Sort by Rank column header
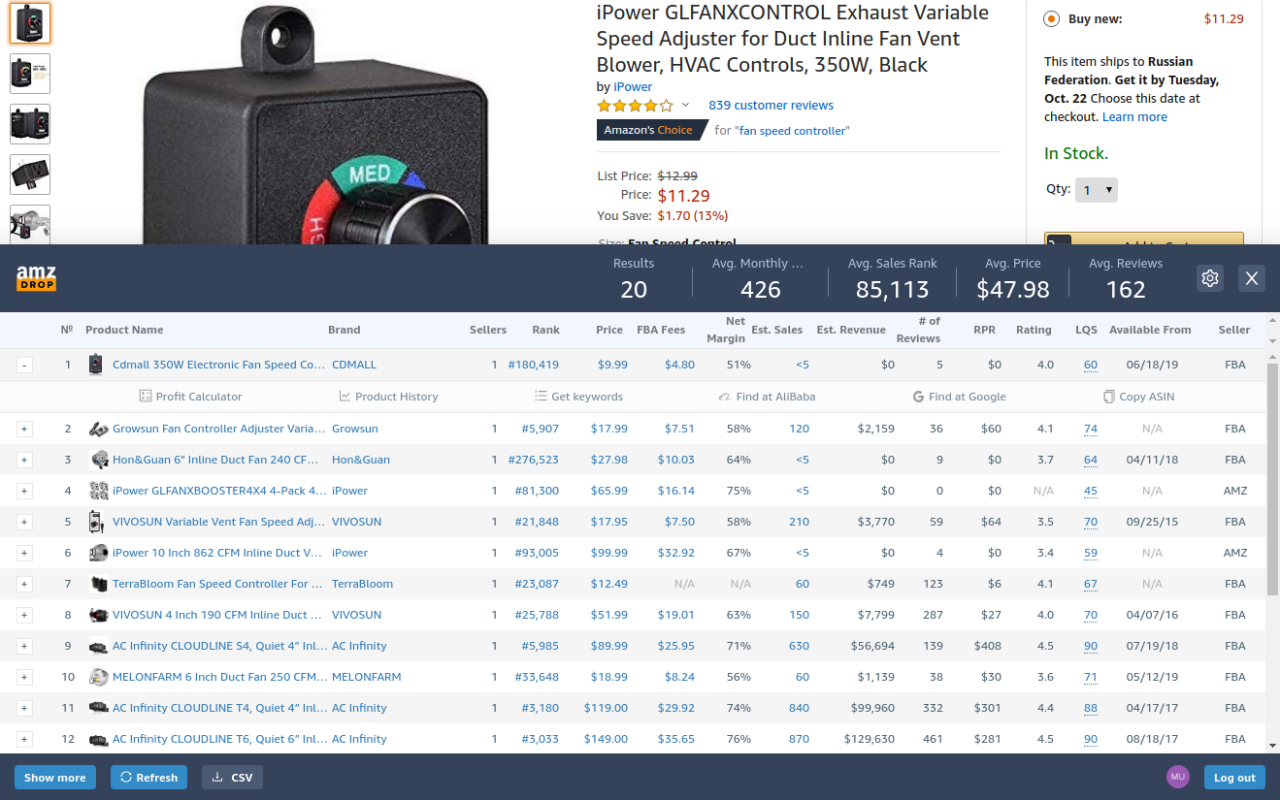 546,330
